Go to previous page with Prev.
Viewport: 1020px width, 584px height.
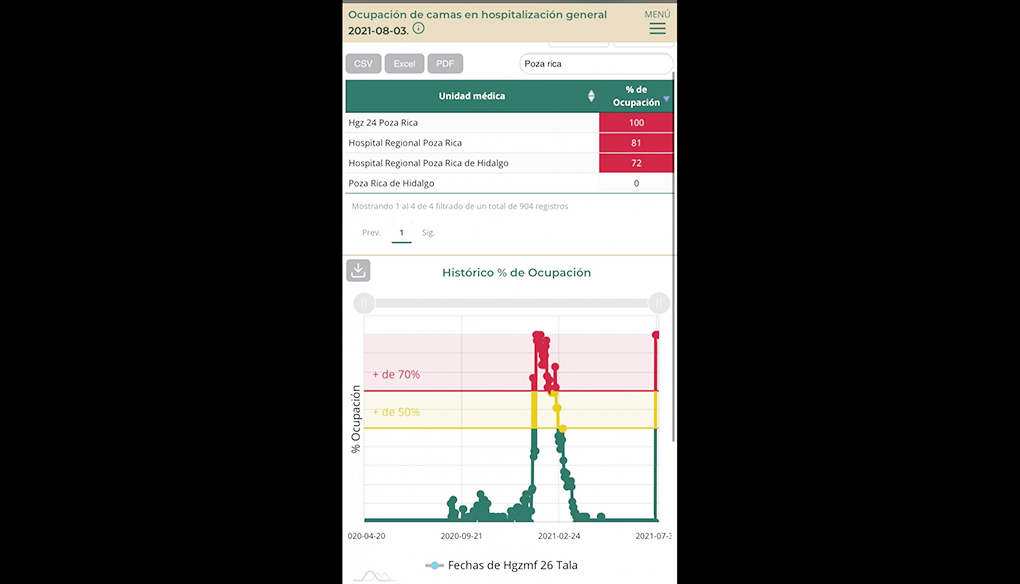pyautogui.click(x=371, y=232)
